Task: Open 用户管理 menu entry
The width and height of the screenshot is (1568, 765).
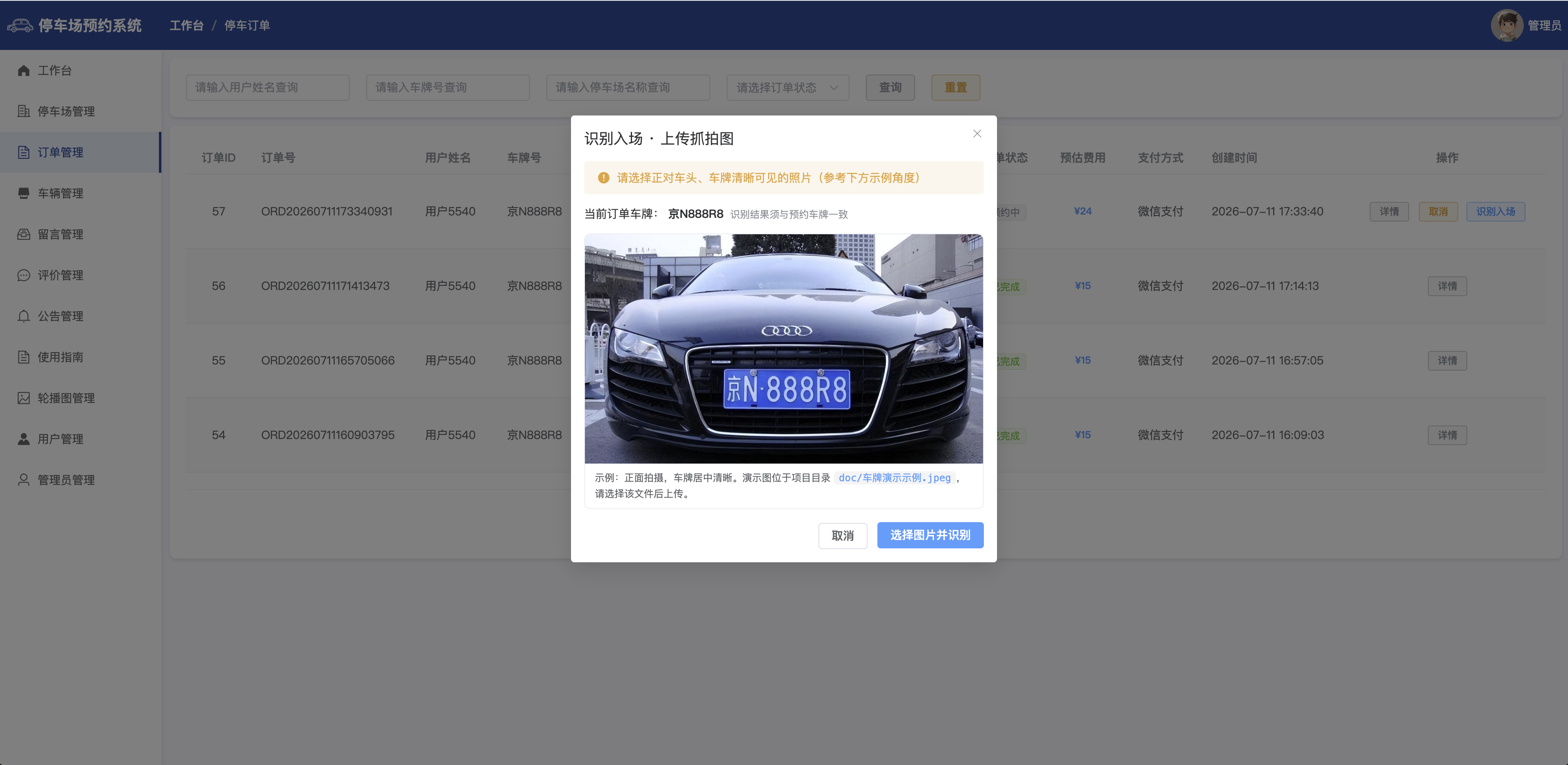Action: coord(80,439)
